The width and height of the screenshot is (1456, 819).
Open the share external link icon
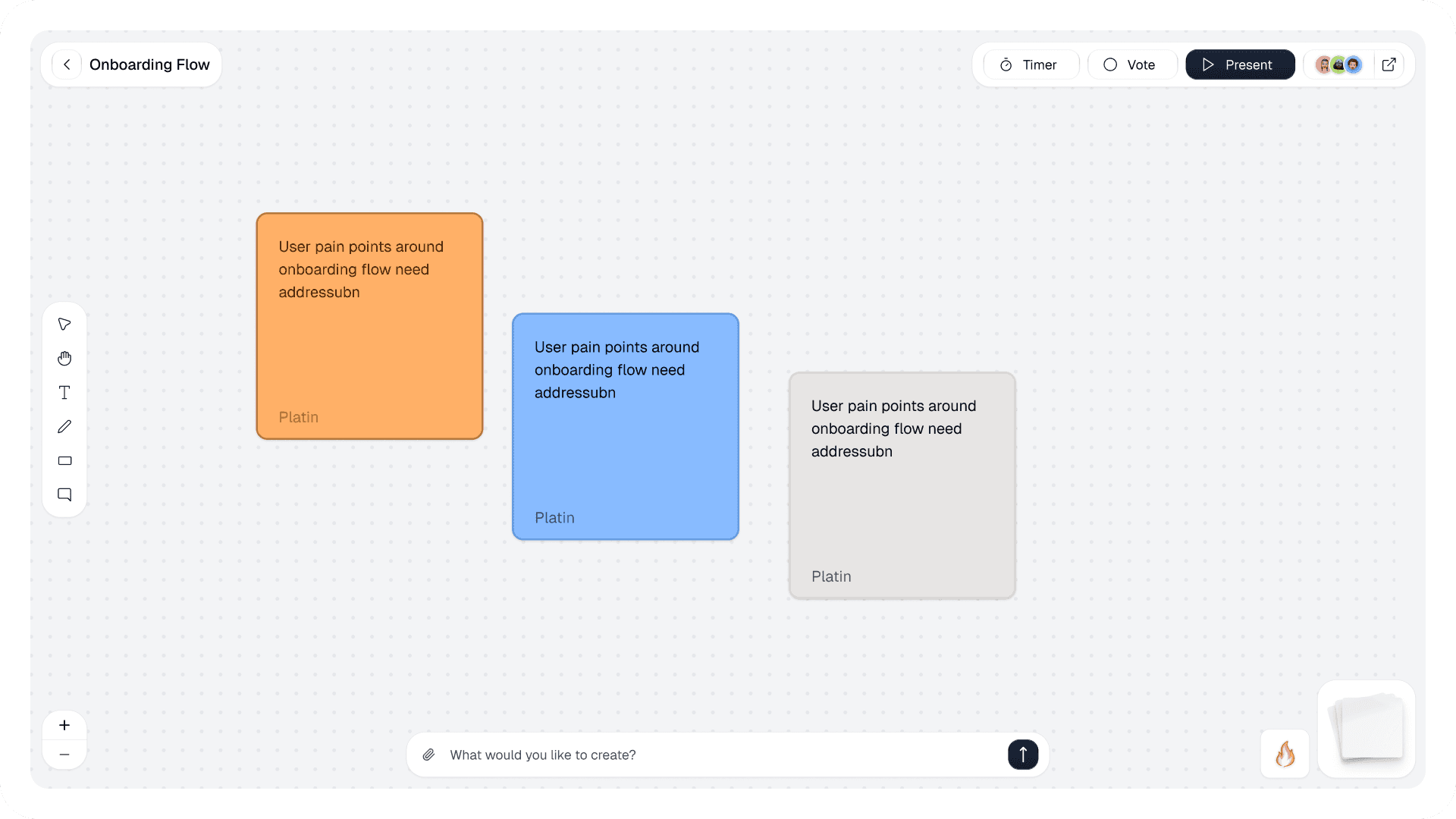tap(1389, 64)
